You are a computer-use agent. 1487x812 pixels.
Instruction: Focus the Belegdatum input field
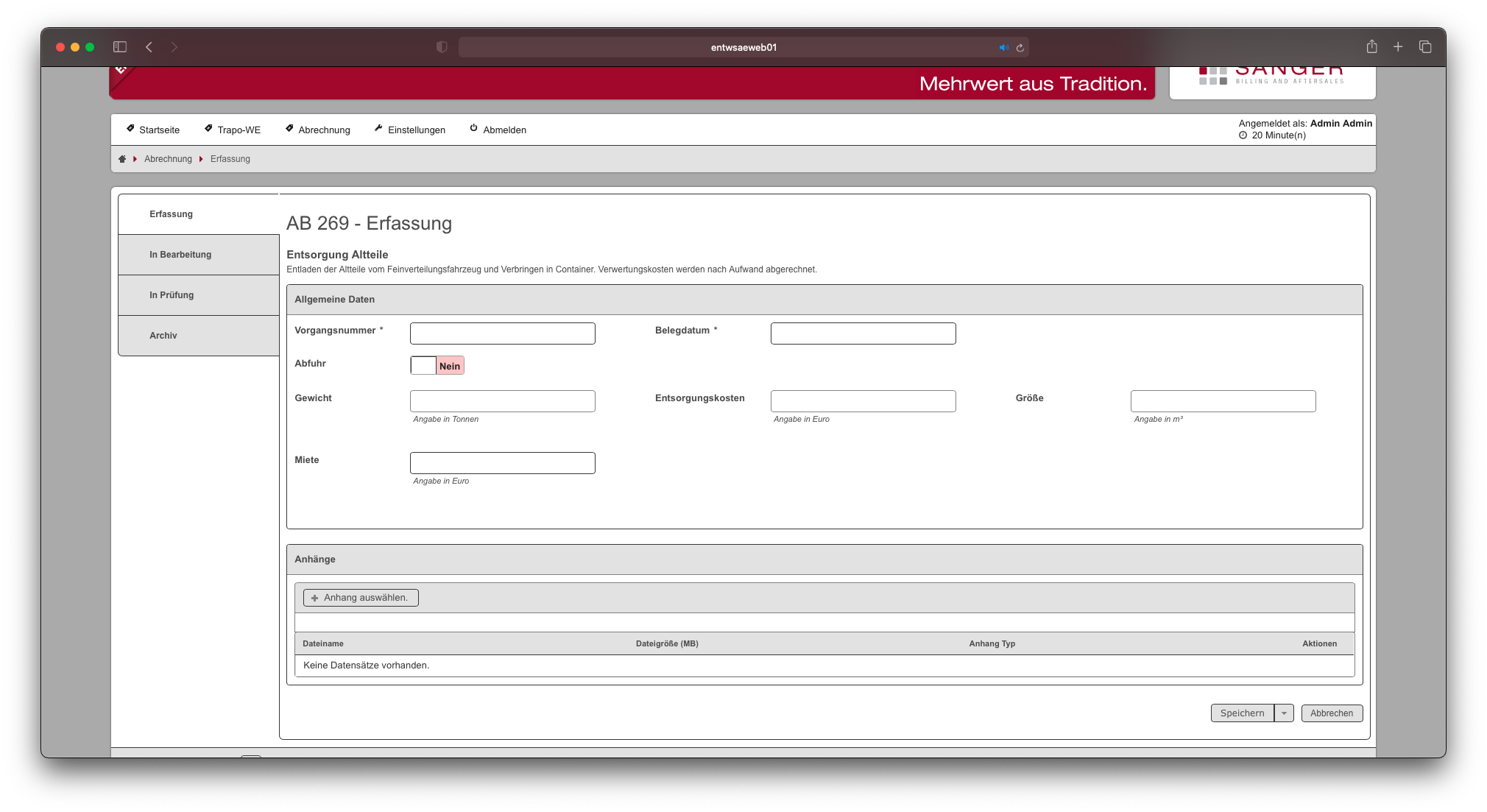[x=863, y=333]
